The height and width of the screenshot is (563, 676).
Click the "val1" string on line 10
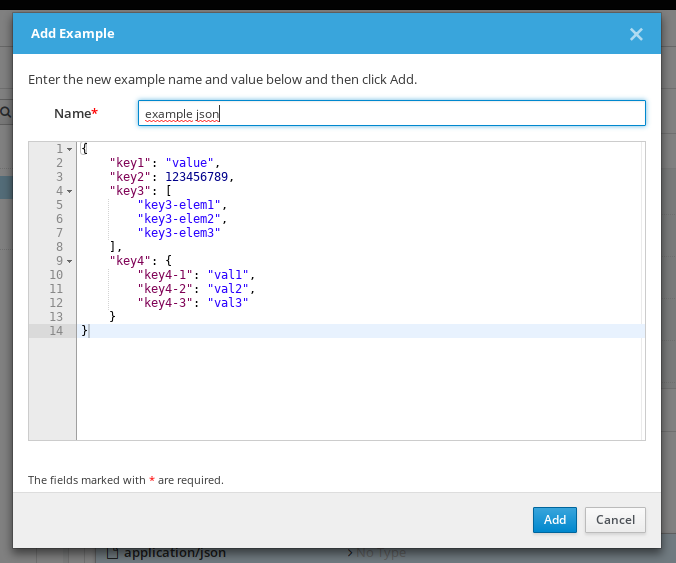coord(228,275)
